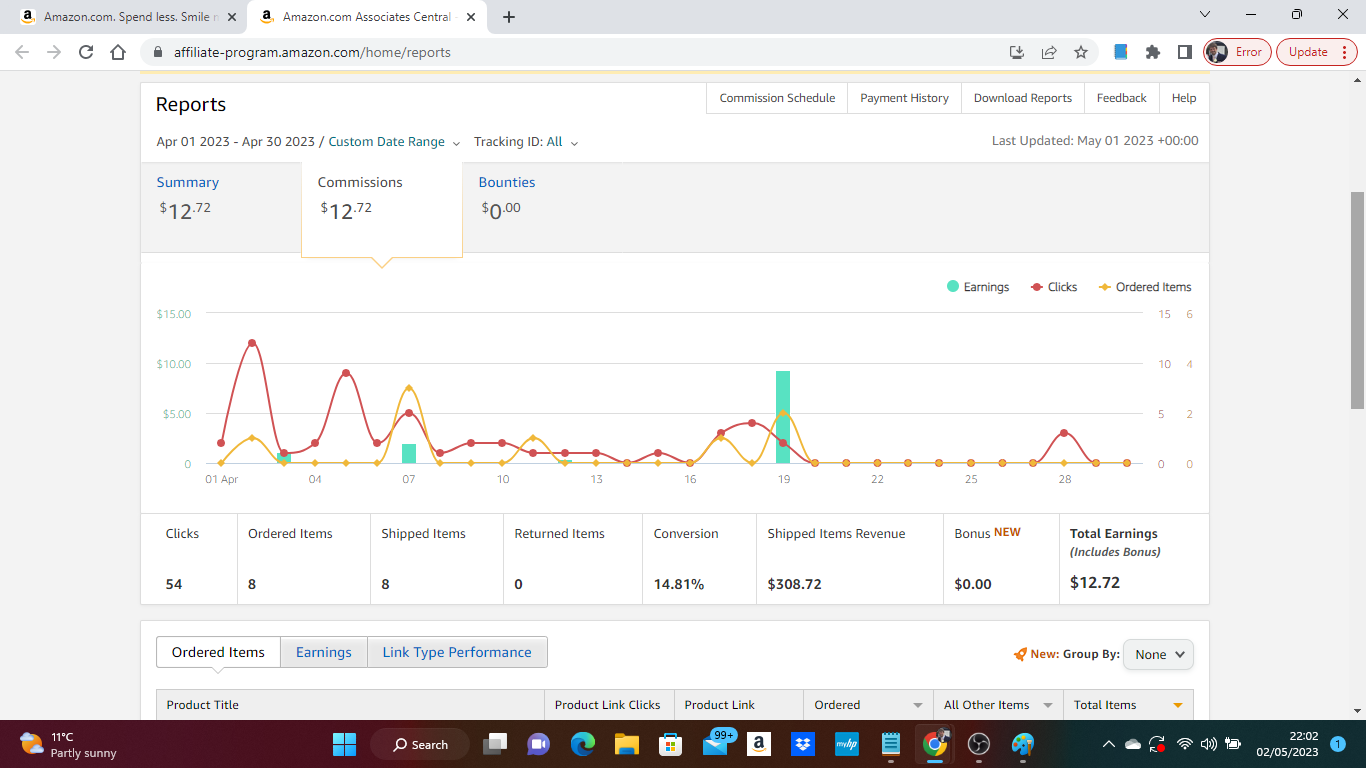Switch to the Earnings table tab

pos(324,652)
